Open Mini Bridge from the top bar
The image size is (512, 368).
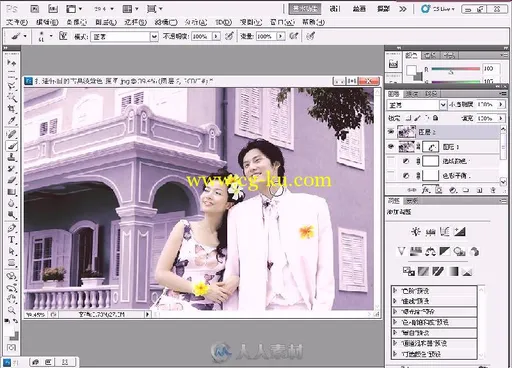click(x=53, y=9)
